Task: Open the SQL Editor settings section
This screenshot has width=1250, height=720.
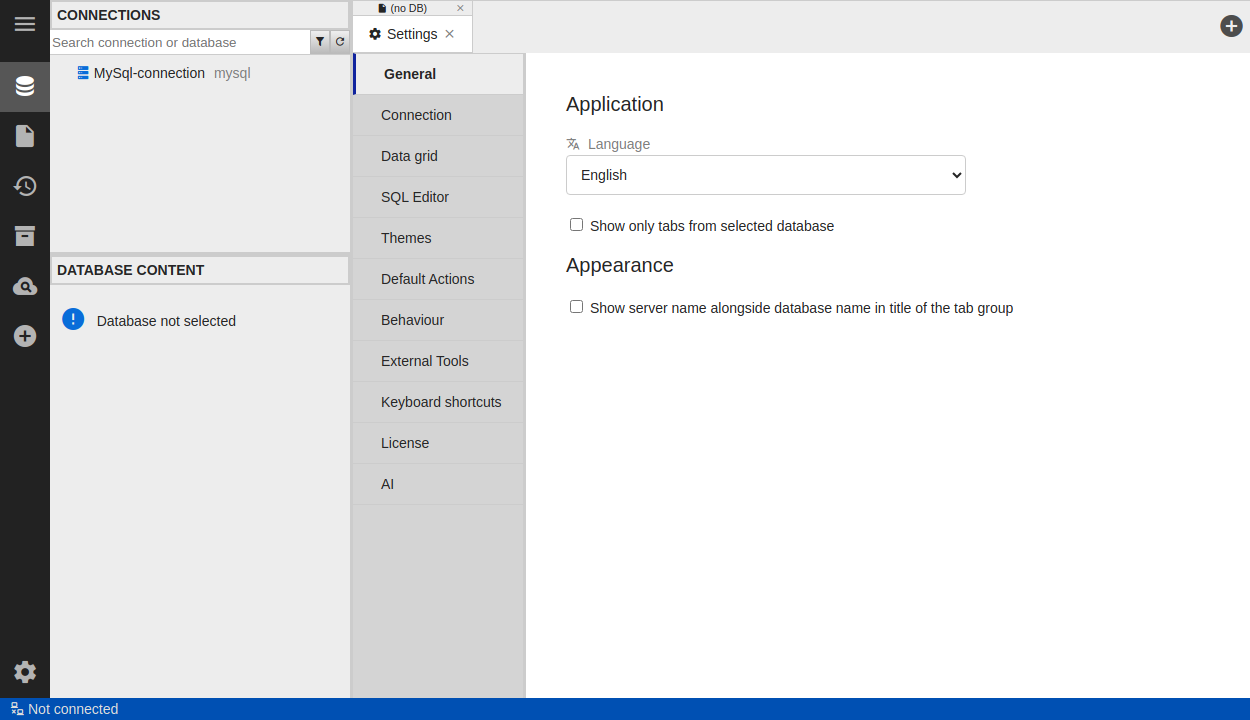Action: (415, 197)
